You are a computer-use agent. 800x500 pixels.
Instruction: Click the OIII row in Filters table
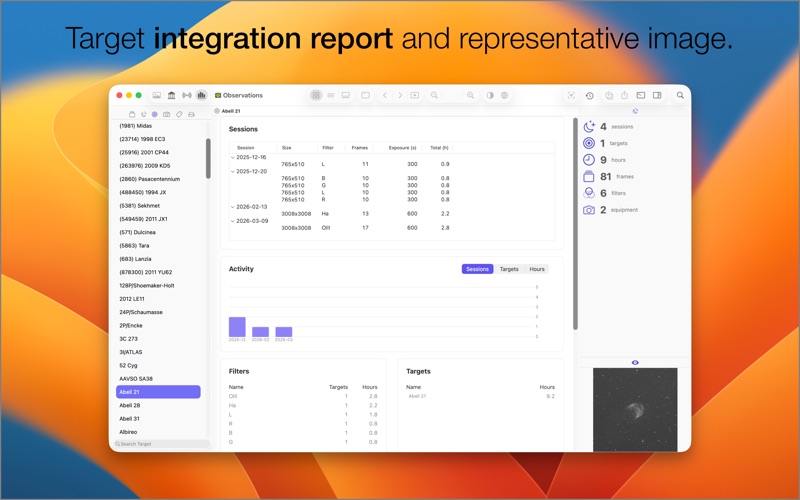(303, 396)
